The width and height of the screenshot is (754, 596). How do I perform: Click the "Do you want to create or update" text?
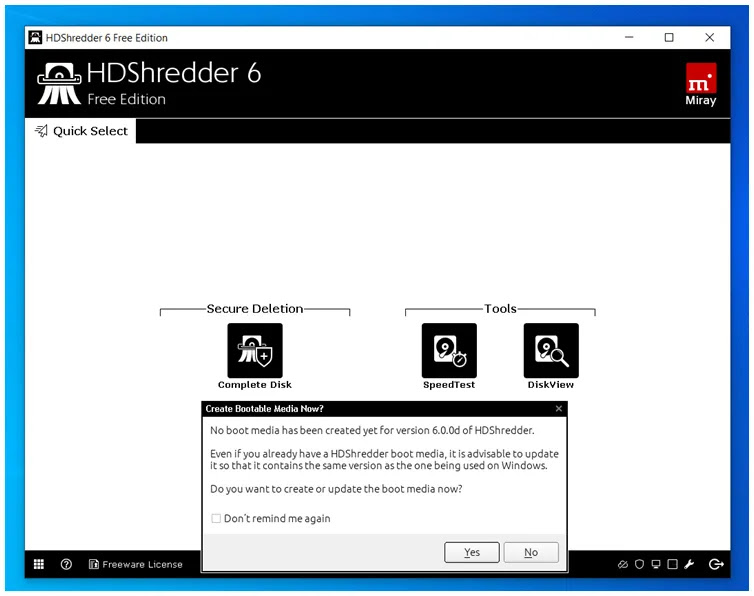pos(336,489)
